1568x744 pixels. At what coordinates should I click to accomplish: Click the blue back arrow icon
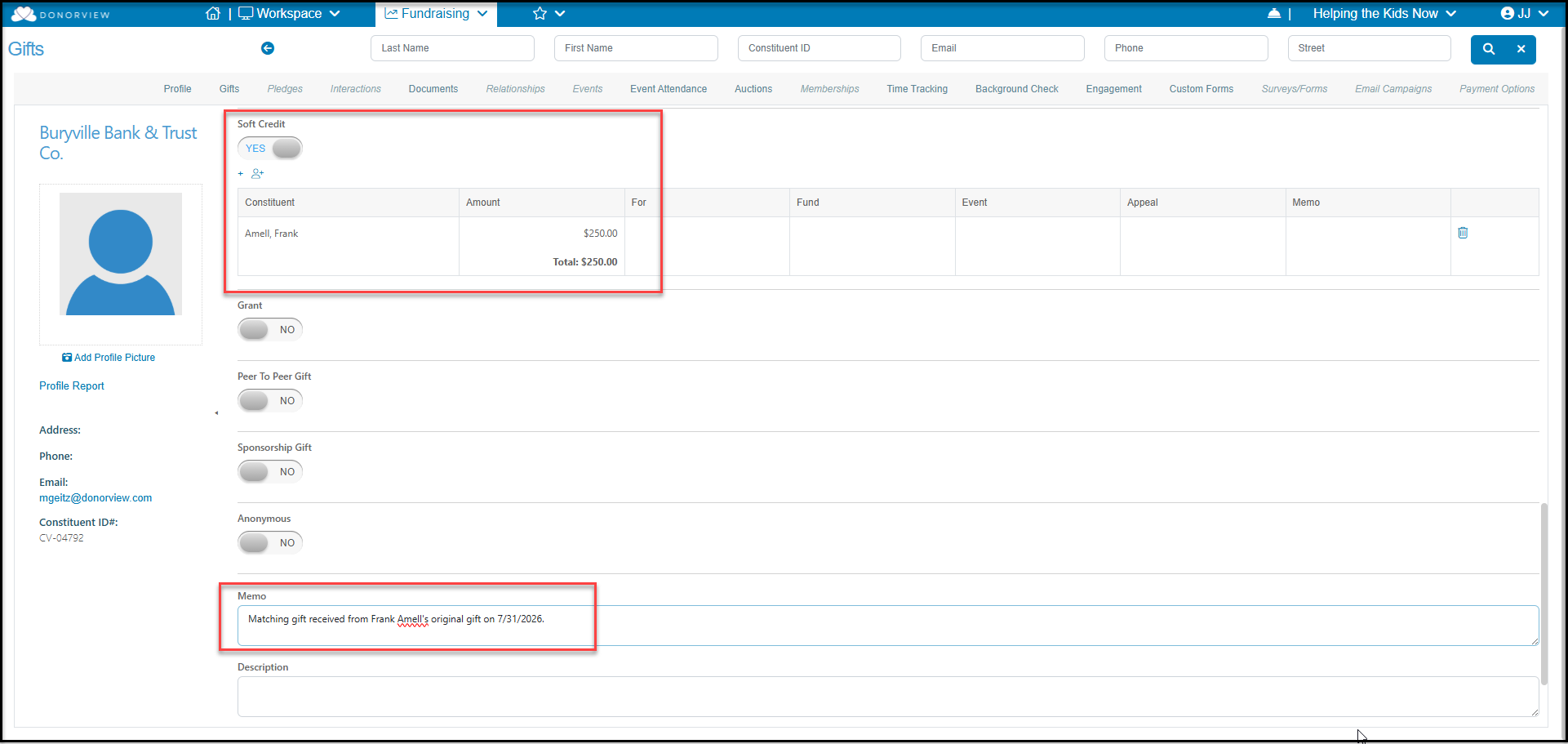pos(268,48)
